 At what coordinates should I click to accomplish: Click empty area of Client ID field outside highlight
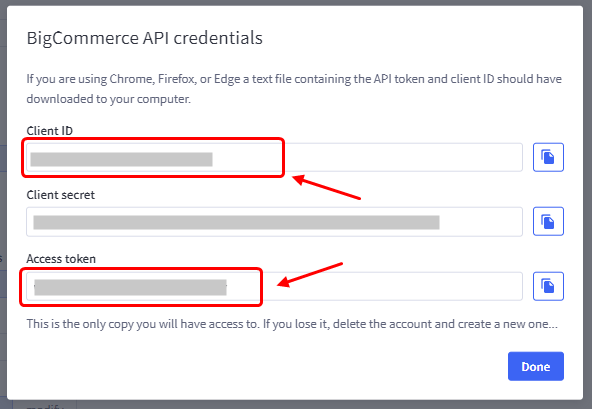pos(403,157)
